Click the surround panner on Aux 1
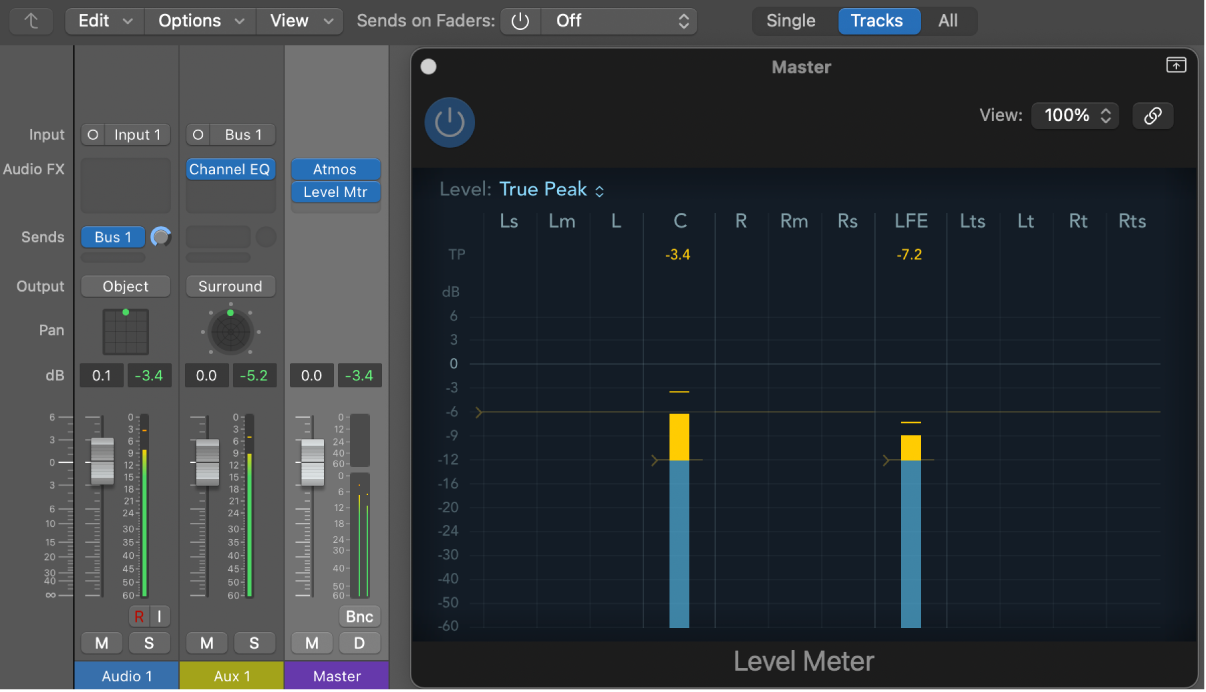Screen dimensions: 1206x692 click(x=230, y=333)
